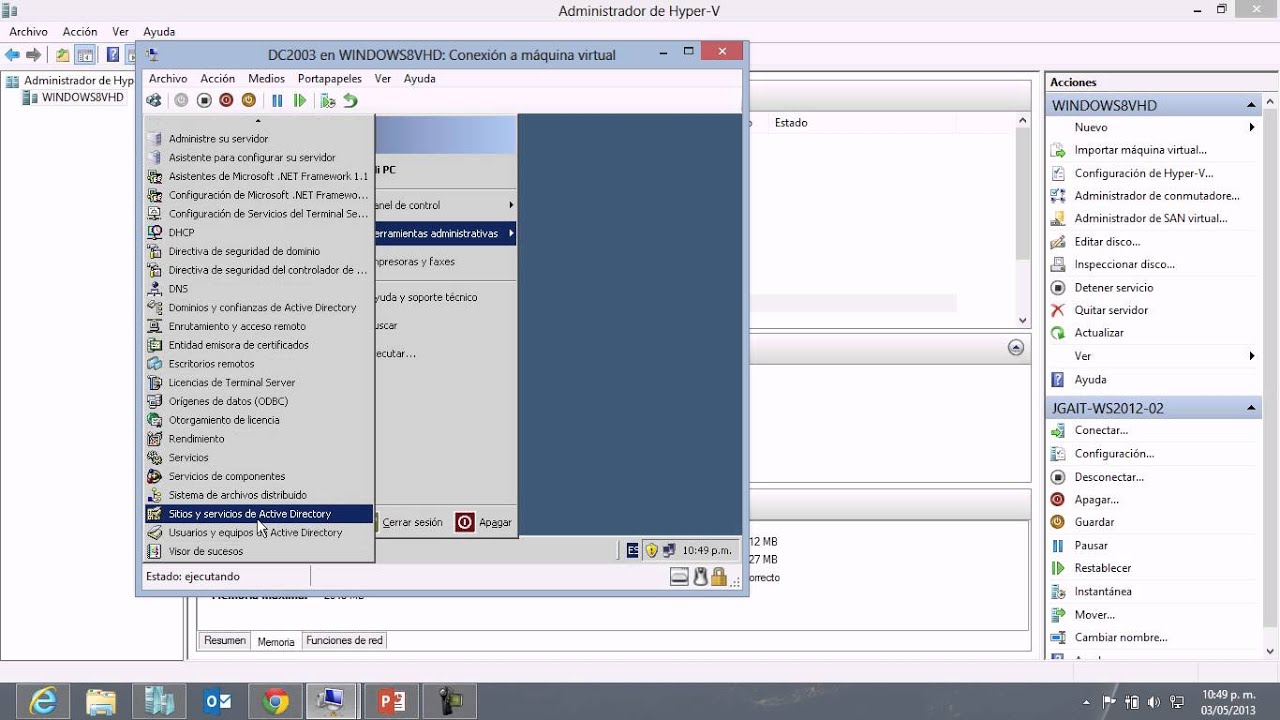Screen dimensions: 1280x720
Task: Click the Conectar icon in the Acciones pane
Action: tap(1058, 430)
